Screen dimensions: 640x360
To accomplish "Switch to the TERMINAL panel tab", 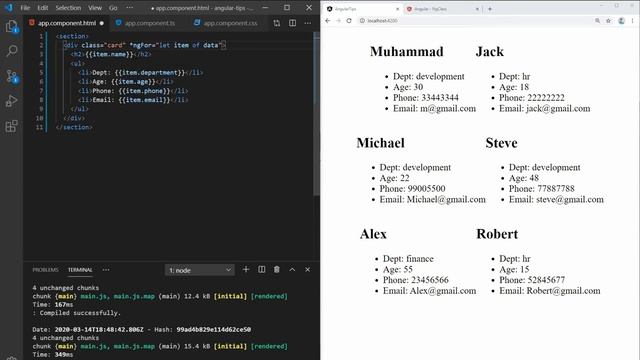I will [80, 270].
